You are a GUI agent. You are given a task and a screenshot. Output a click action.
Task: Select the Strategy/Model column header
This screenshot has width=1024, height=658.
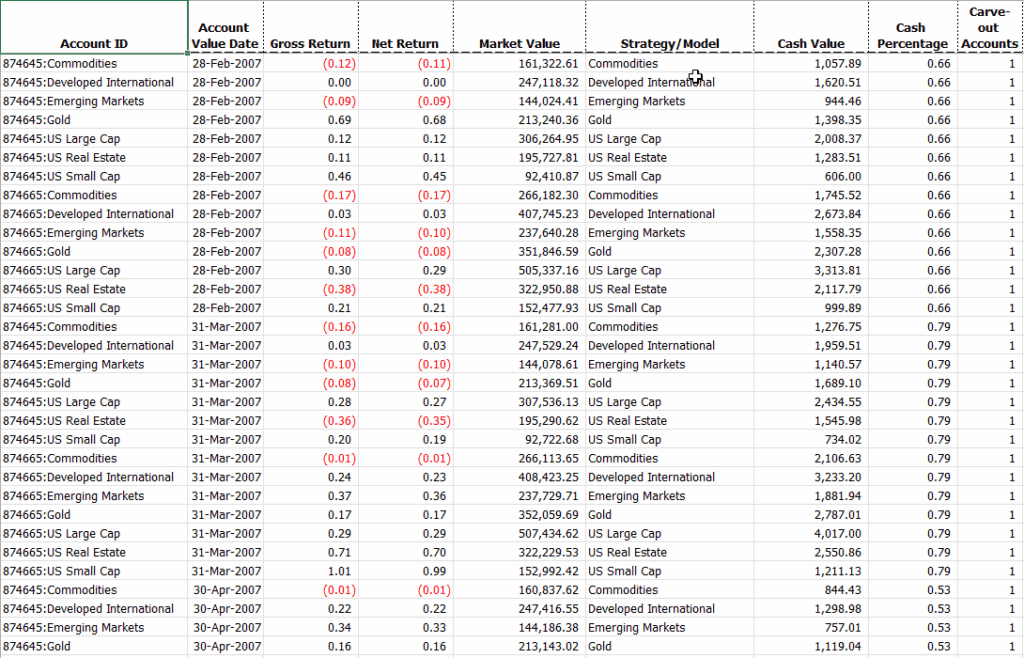point(669,43)
